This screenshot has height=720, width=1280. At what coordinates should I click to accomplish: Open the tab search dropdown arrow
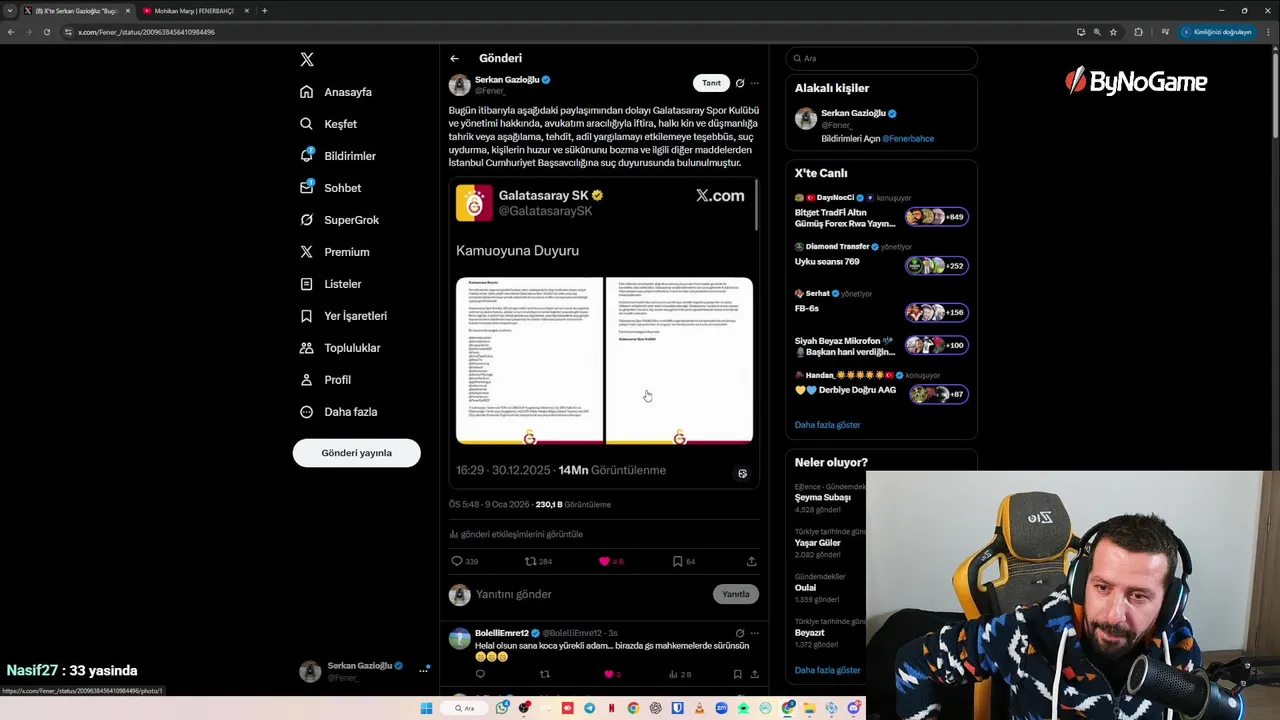[11, 11]
